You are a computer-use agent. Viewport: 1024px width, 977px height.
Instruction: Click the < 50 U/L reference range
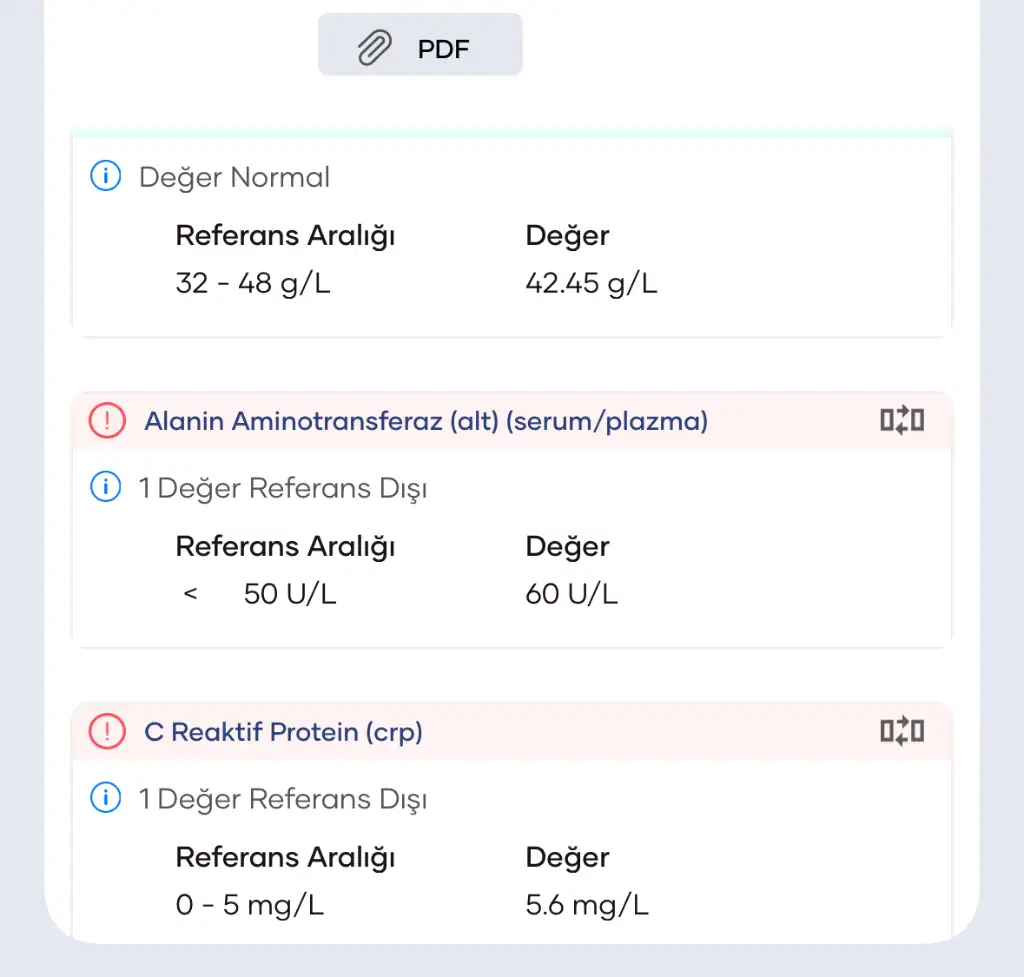pos(260,594)
